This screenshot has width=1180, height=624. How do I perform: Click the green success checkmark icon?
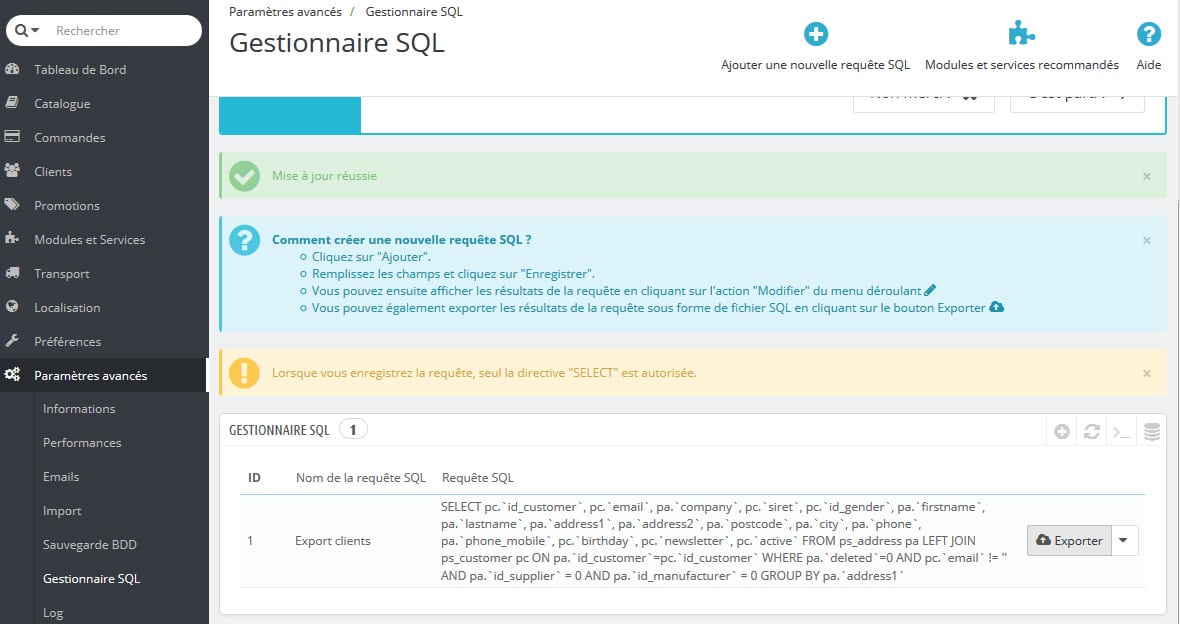click(245, 176)
